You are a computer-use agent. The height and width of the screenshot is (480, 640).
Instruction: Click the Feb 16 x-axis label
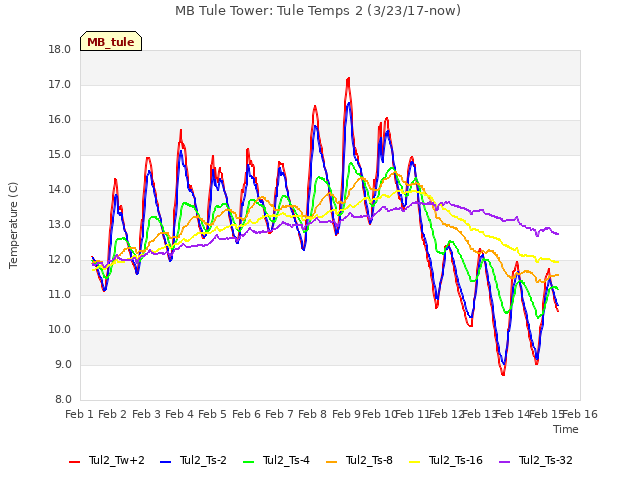click(580, 415)
